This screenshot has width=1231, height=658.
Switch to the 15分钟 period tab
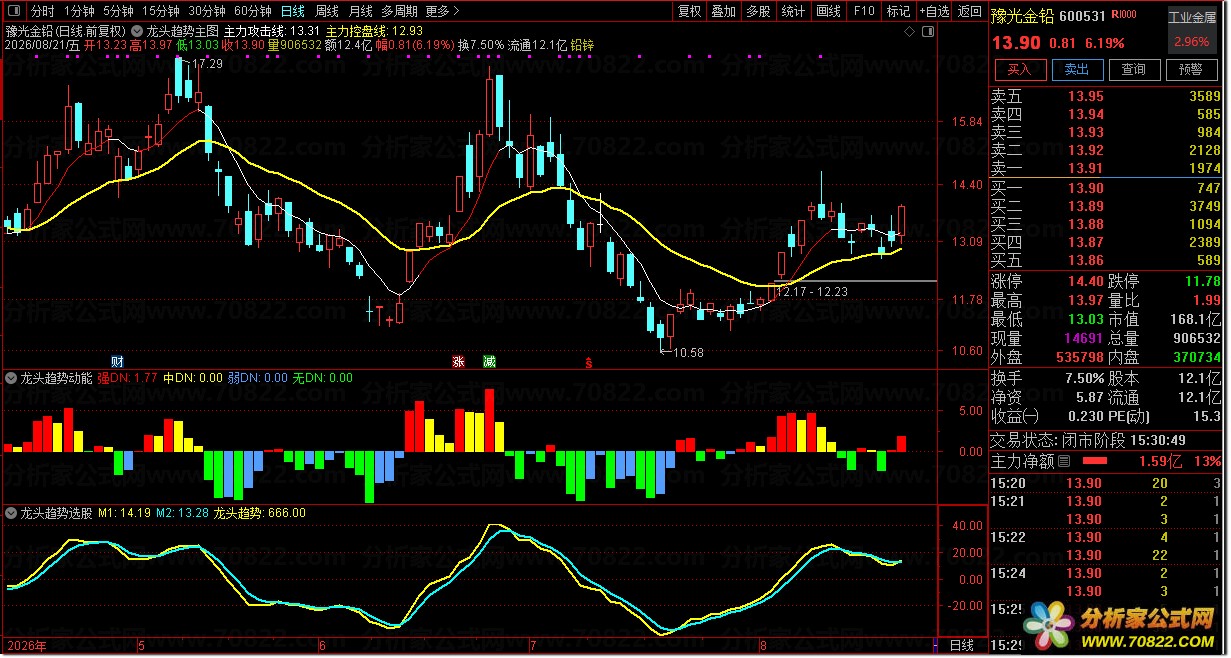click(x=160, y=12)
